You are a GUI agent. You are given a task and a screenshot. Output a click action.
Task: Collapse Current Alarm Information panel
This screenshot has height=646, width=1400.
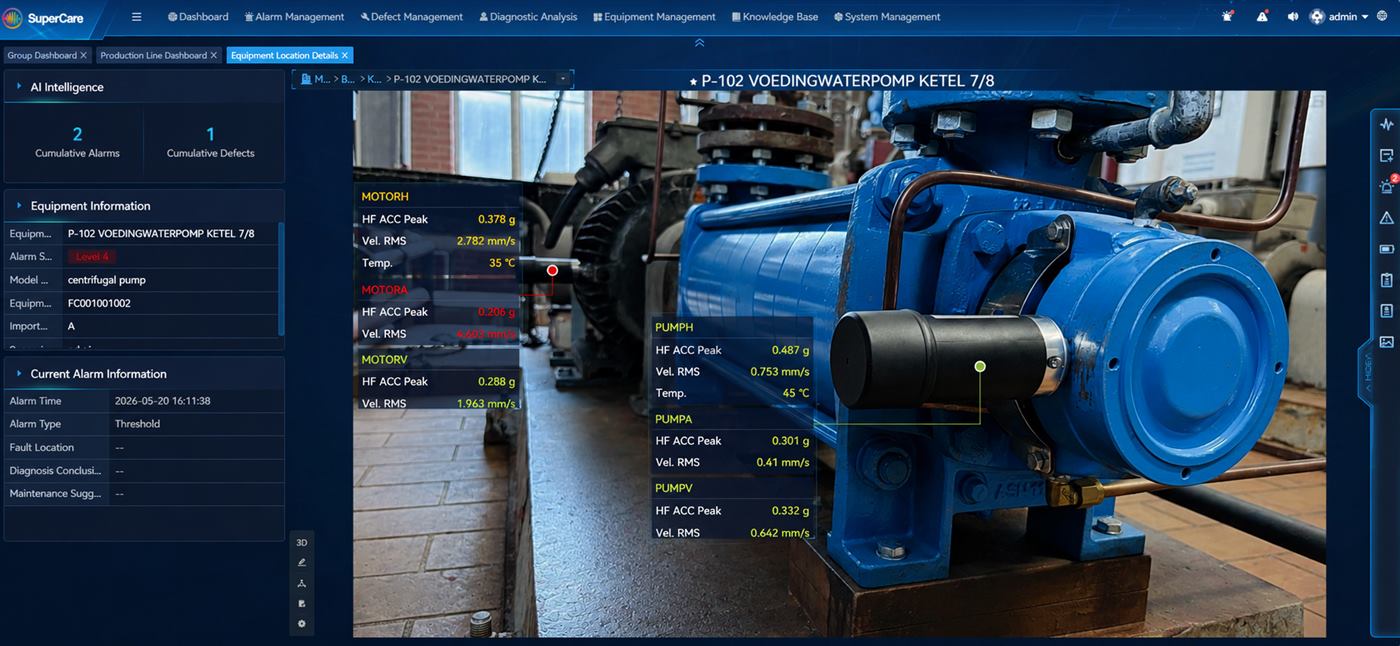(19, 374)
